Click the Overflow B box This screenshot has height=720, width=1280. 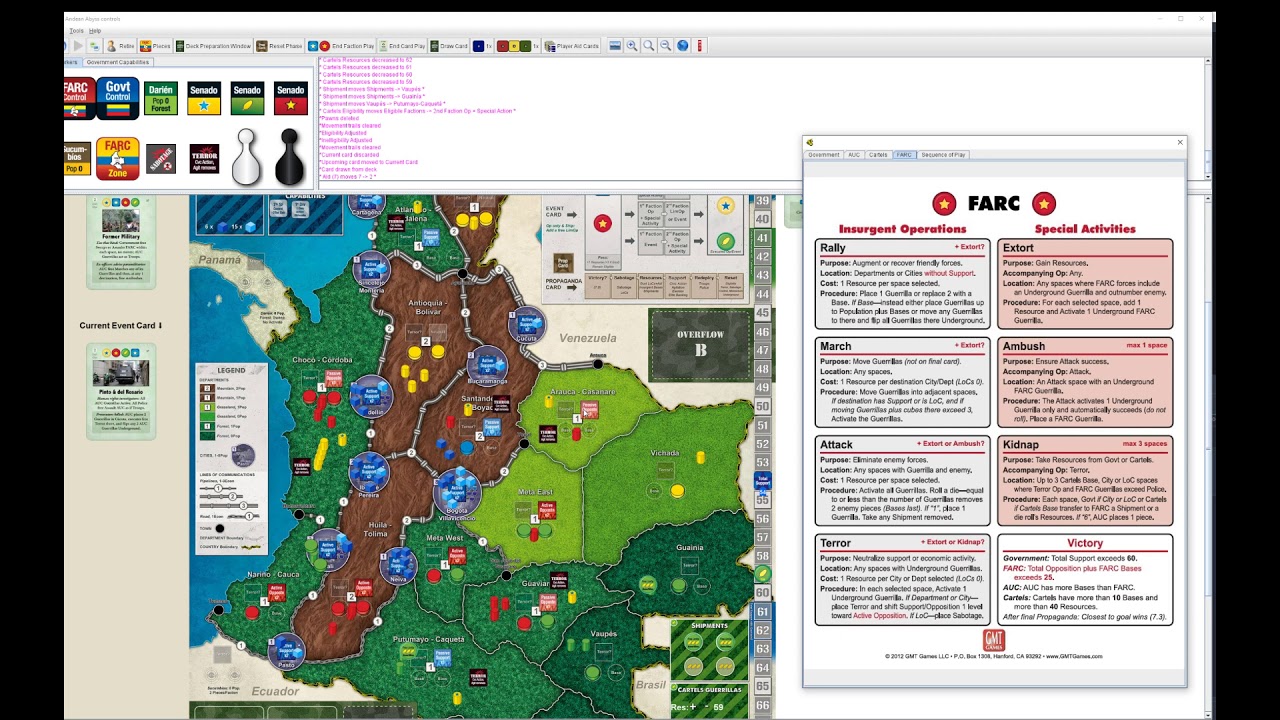click(x=700, y=343)
